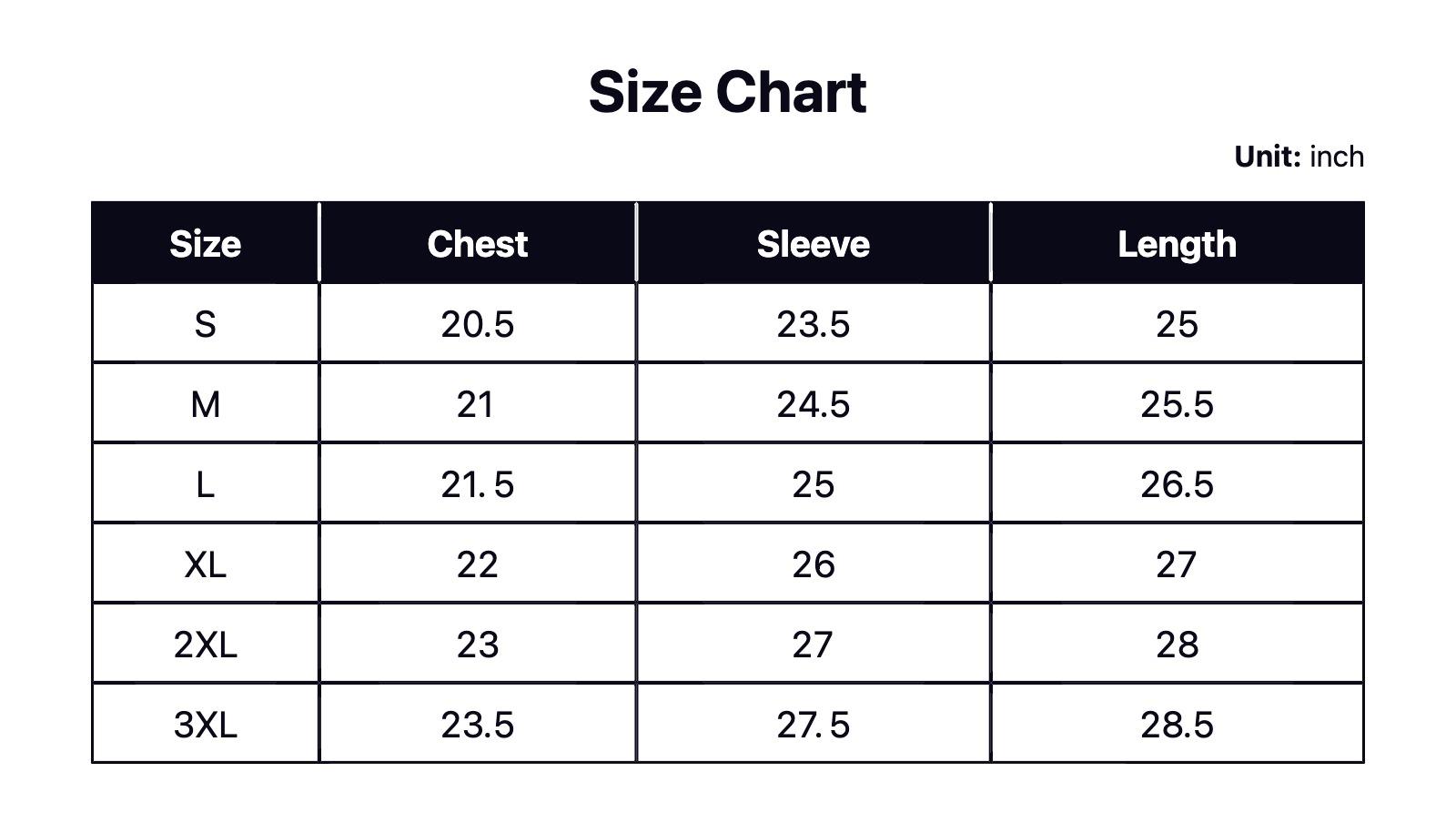This screenshot has width=1456, height=823.
Task: Click the 2XL size row label
Action: [x=206, y=645]
